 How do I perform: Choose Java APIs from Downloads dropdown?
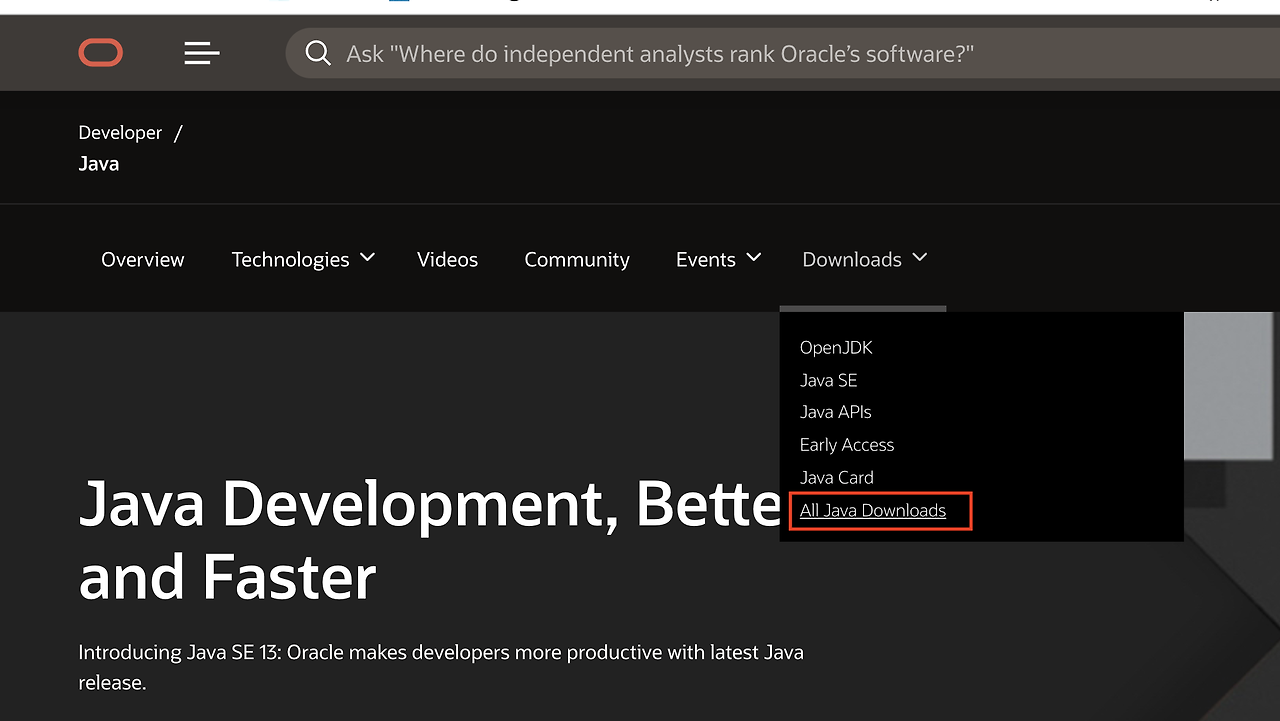point(836,412)
